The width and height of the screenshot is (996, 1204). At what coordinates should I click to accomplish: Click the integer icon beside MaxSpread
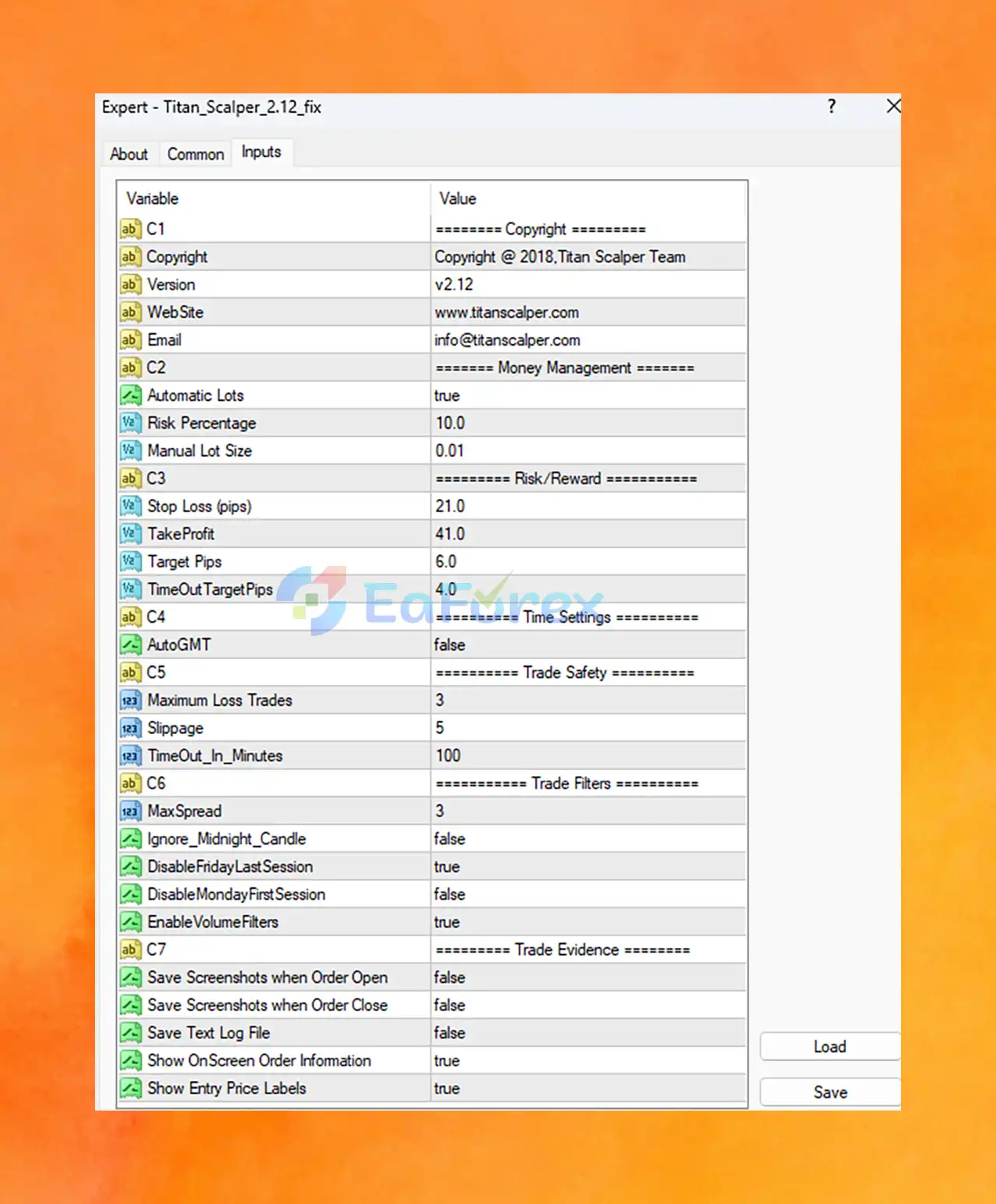pyautogui.click(x=131, y=811)
